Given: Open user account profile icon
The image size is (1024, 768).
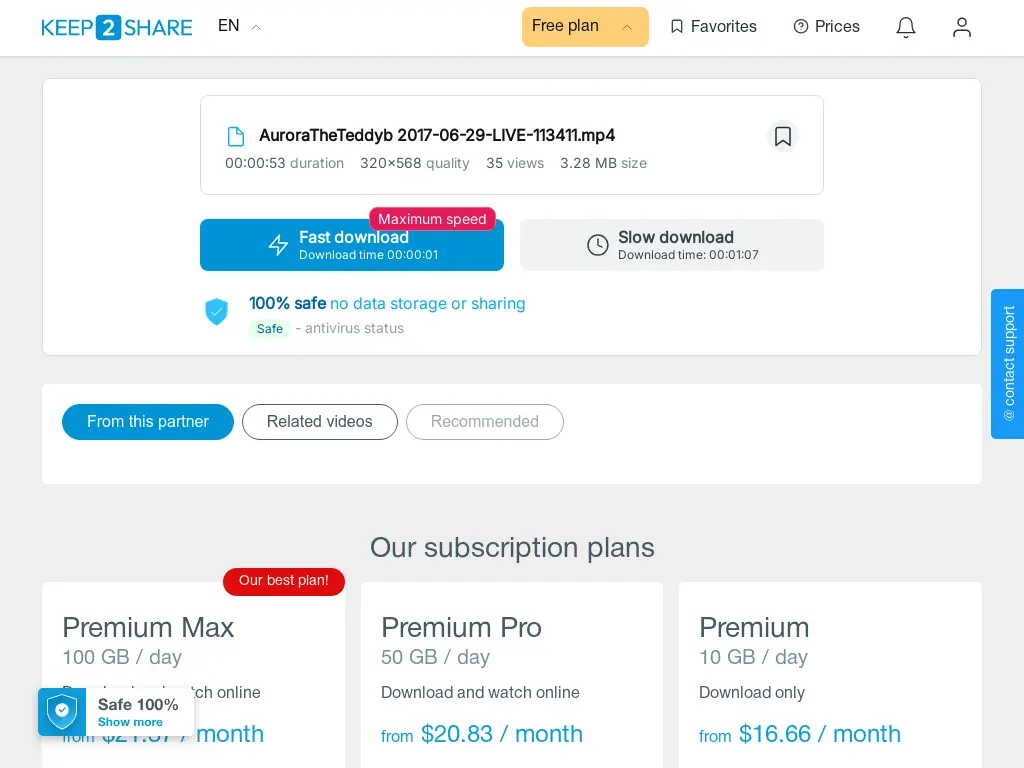Looking at the screenshot, I should coord(961,27).
